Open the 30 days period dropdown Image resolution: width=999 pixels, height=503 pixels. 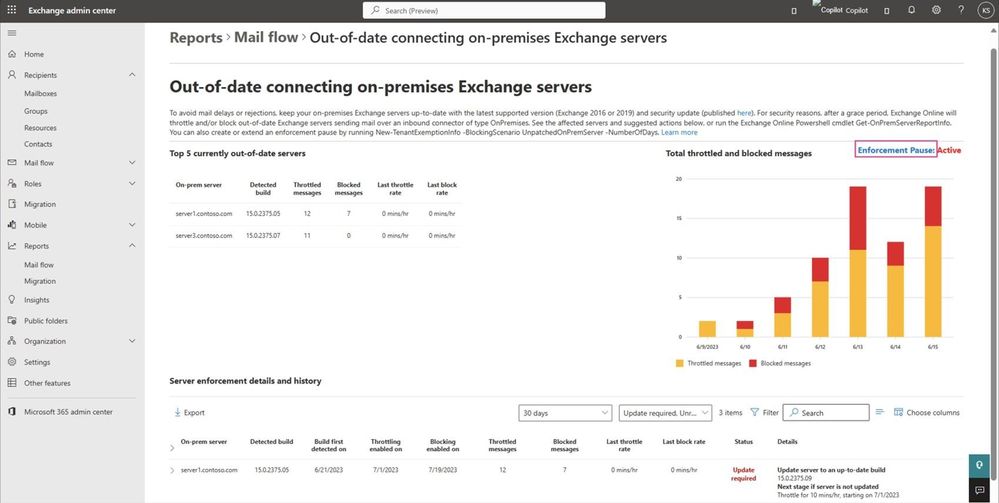coord(565,413)
